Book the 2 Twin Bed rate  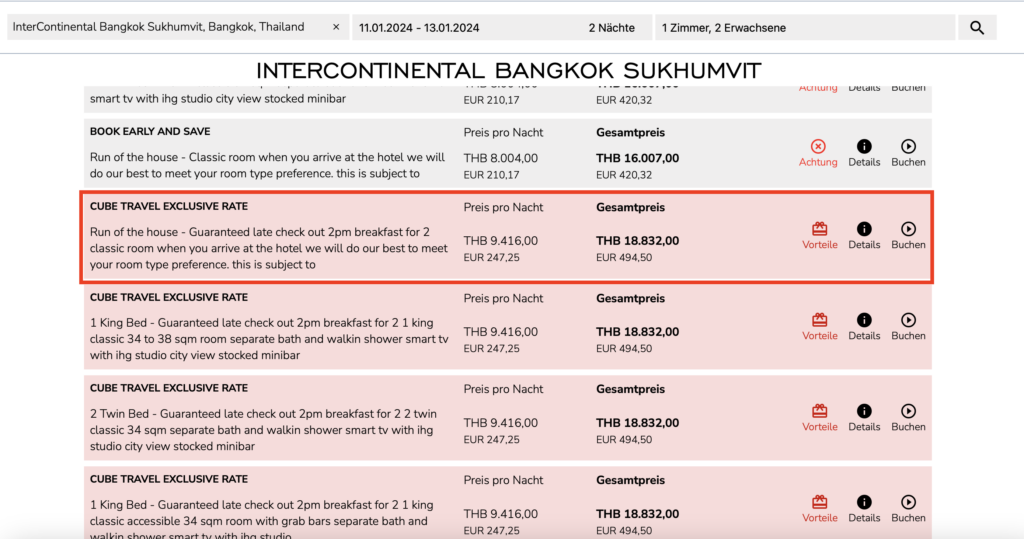tap(908, 411)
